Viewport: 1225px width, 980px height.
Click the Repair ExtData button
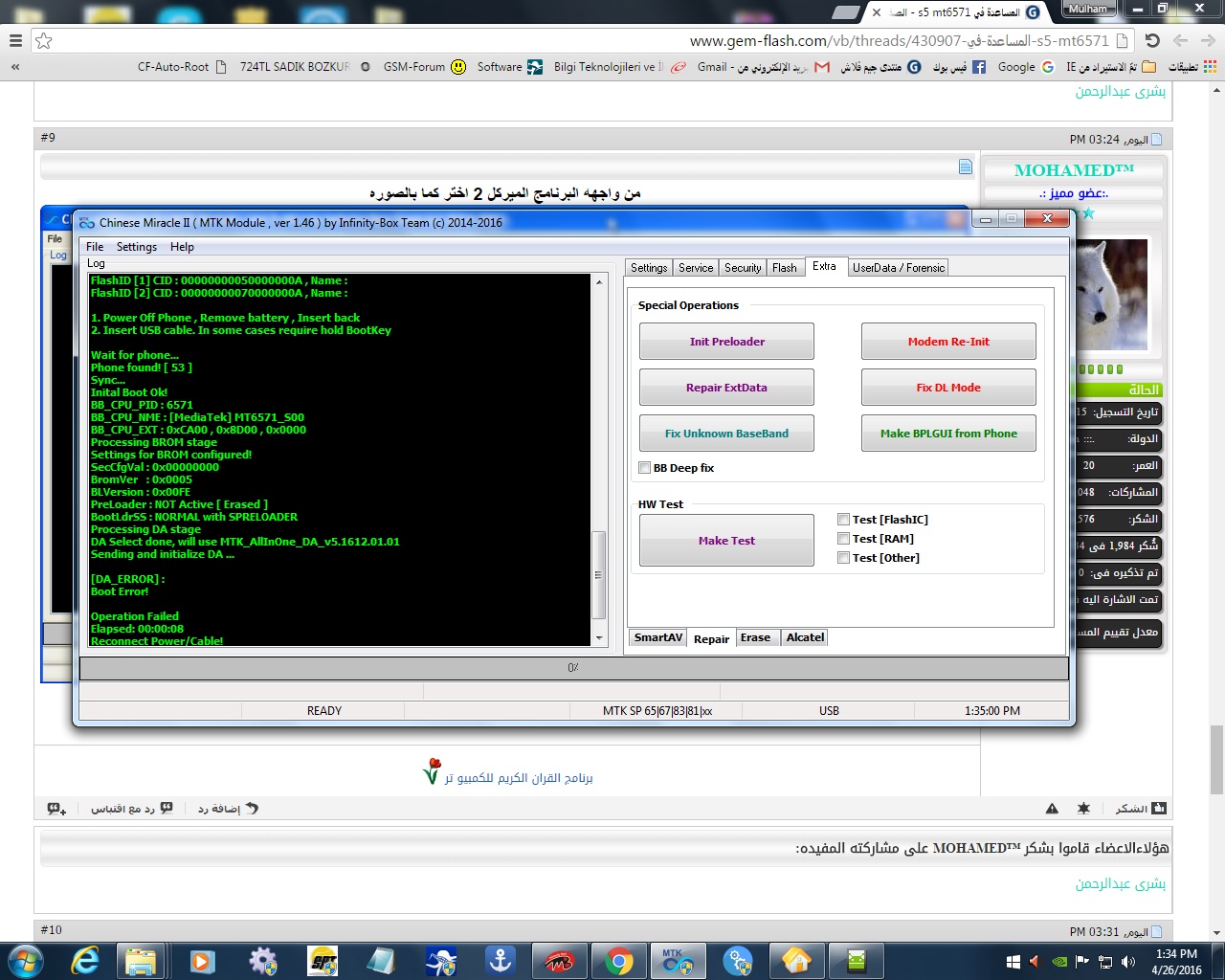726,388
